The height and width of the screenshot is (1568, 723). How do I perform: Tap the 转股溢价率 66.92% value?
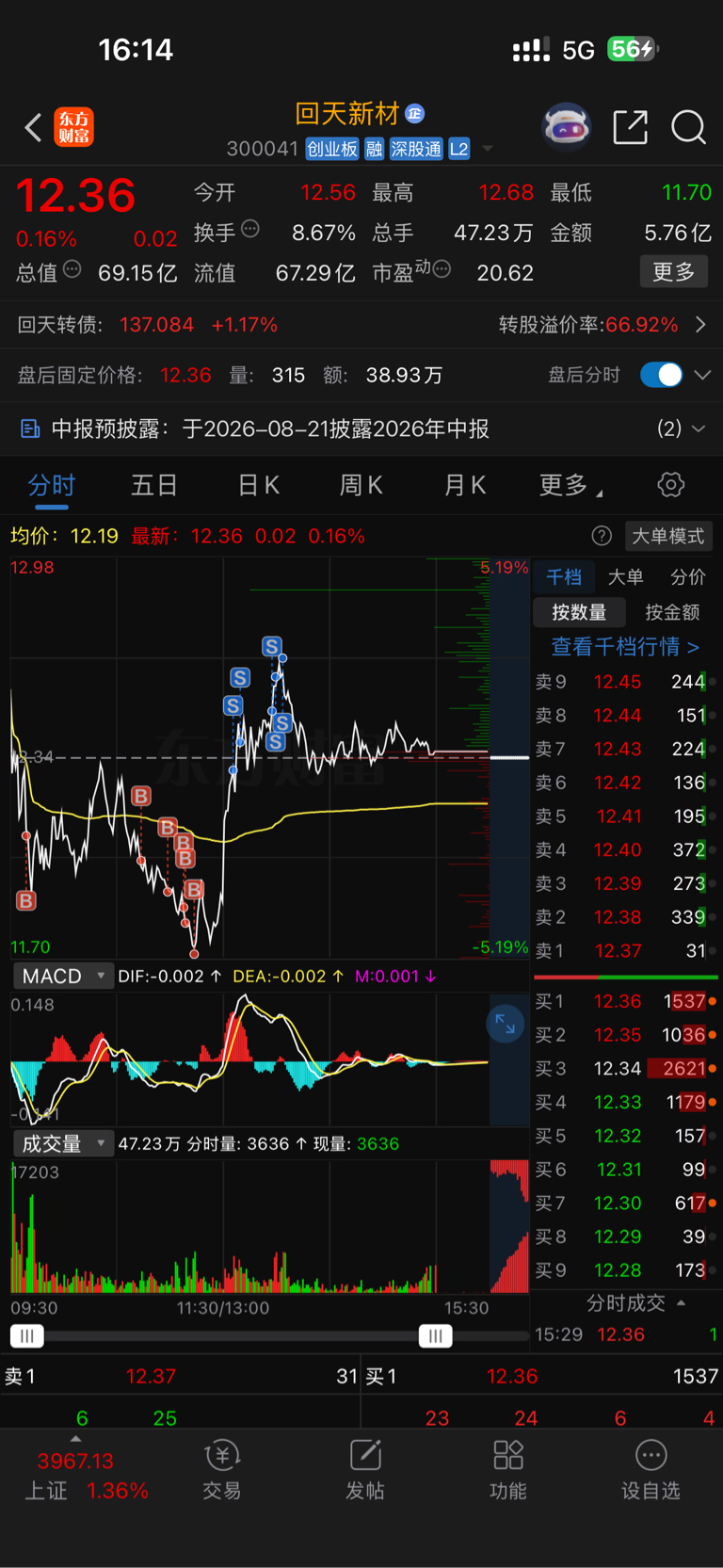642,325
